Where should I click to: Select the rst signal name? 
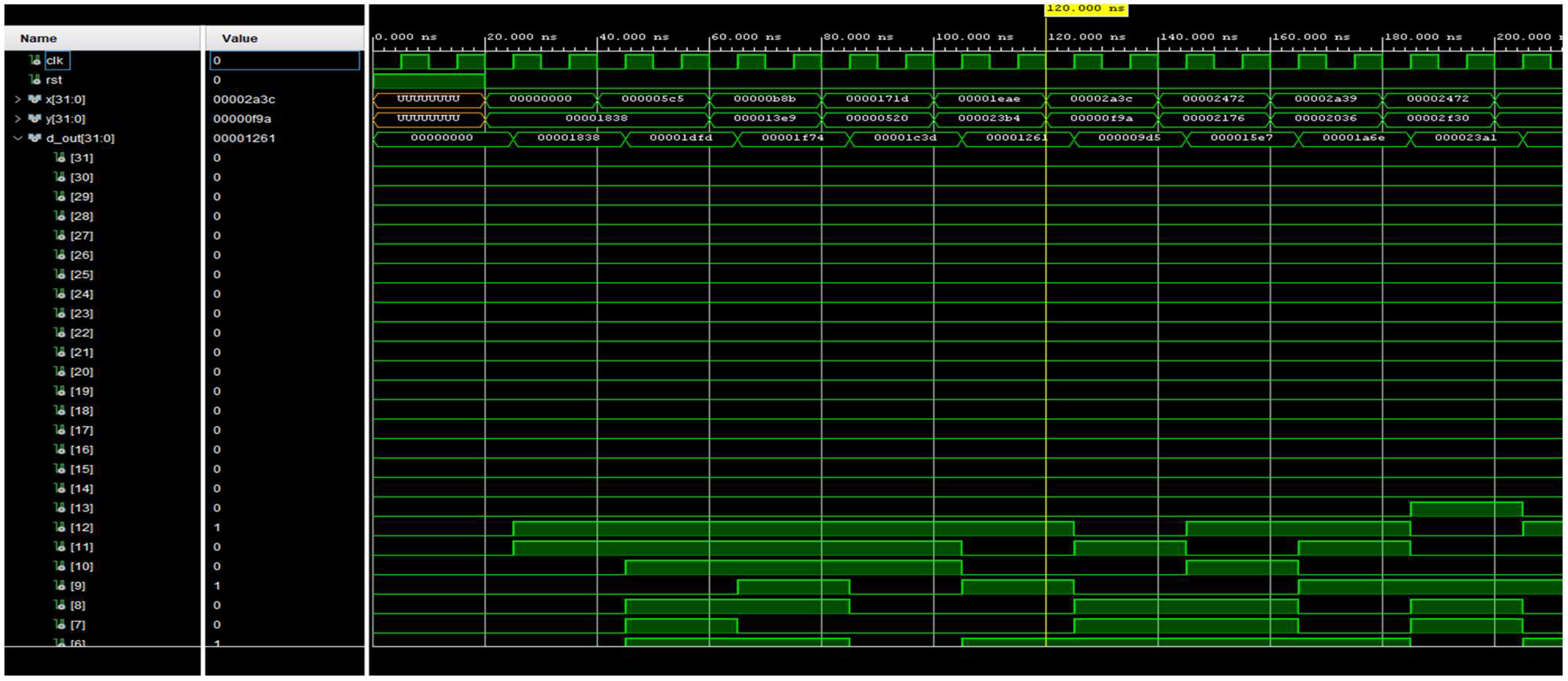[54, 80]
